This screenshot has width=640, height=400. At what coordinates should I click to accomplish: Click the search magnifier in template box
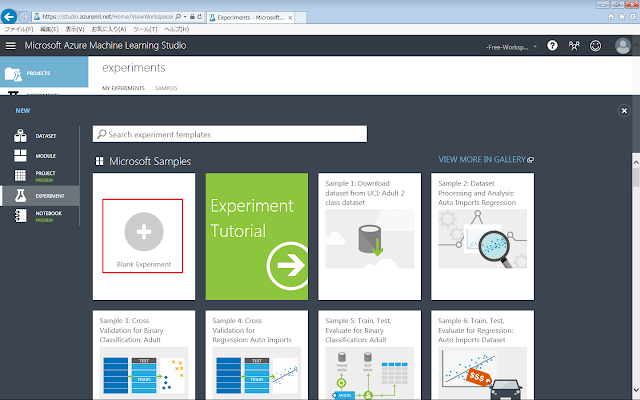(x=102, y=134)
